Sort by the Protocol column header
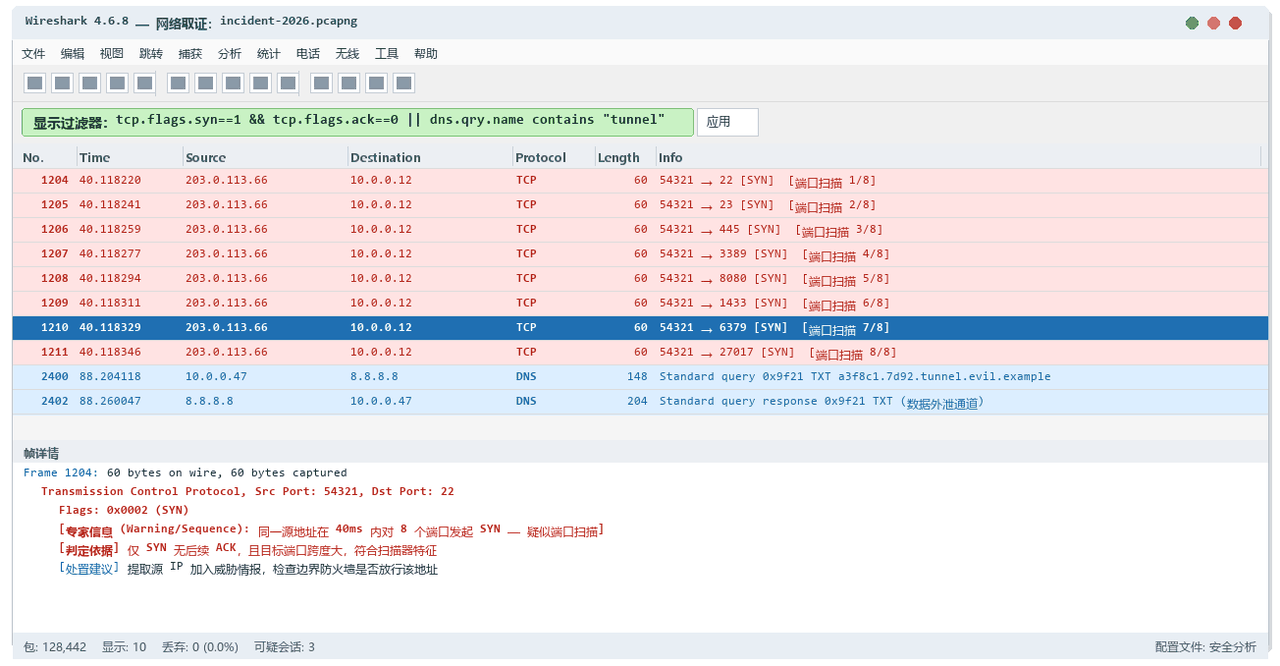 click(554, 157)
